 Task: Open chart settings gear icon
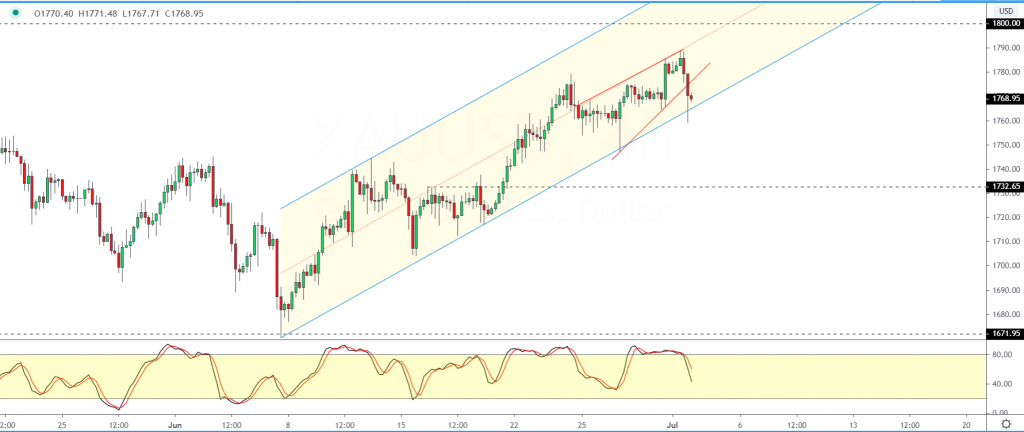click(x=1006, y=422)
